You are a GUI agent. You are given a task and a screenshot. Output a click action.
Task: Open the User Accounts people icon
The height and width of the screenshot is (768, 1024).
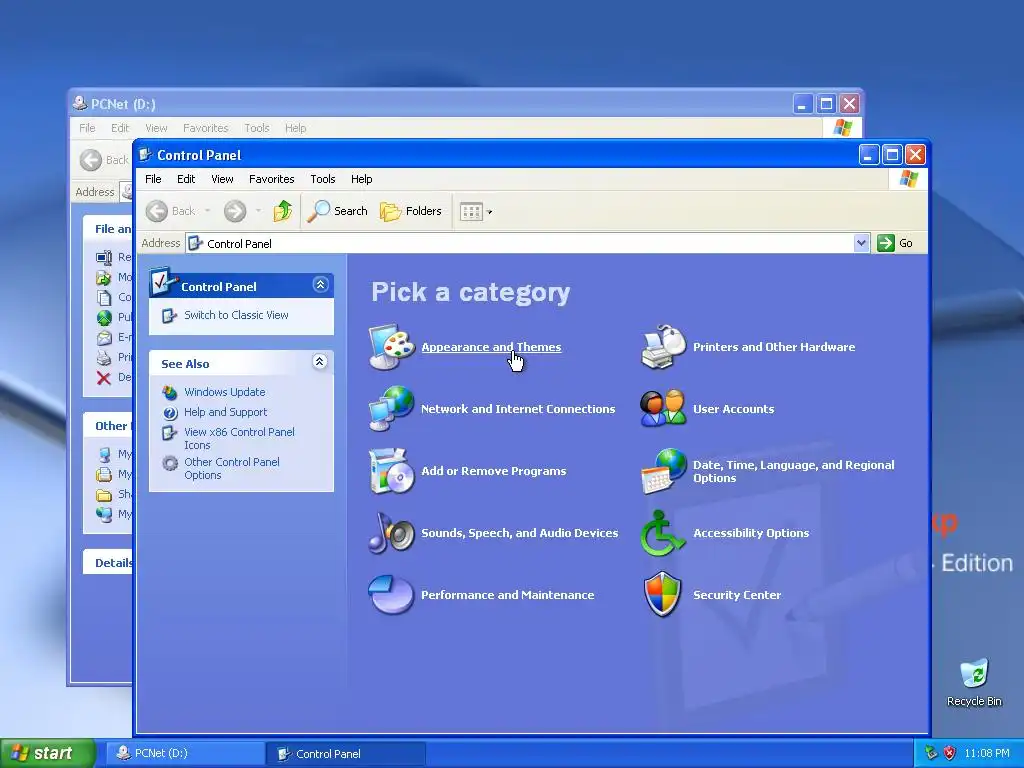tap(664, 409)
